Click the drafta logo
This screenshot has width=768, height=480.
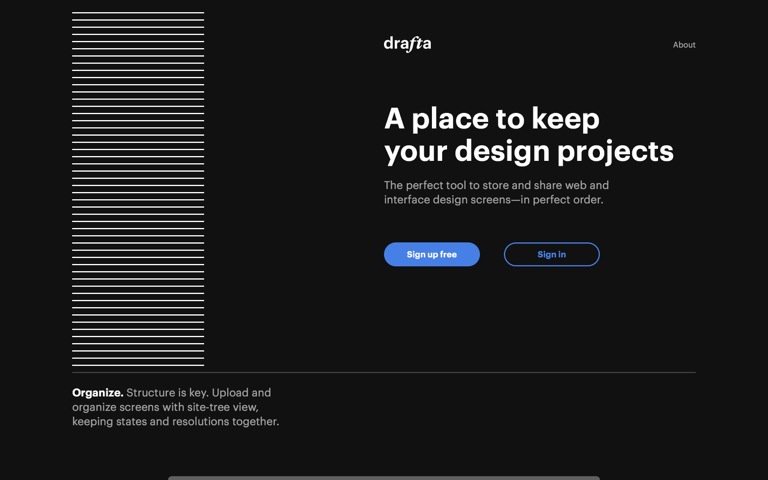[x=408, y=44]
